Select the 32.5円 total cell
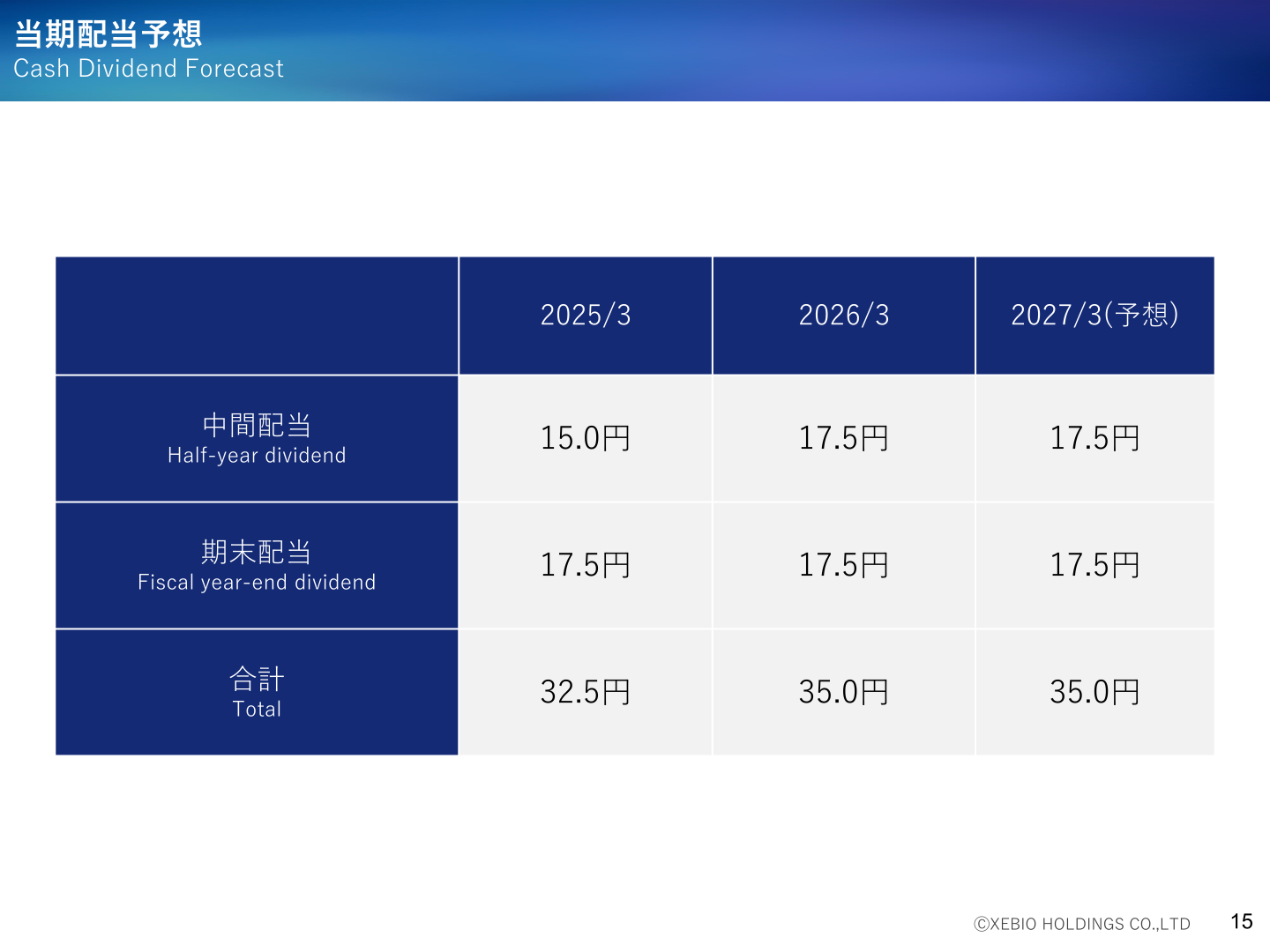Image resolution: width=1270 pixels, height=952 pixels. click(586, 693)
